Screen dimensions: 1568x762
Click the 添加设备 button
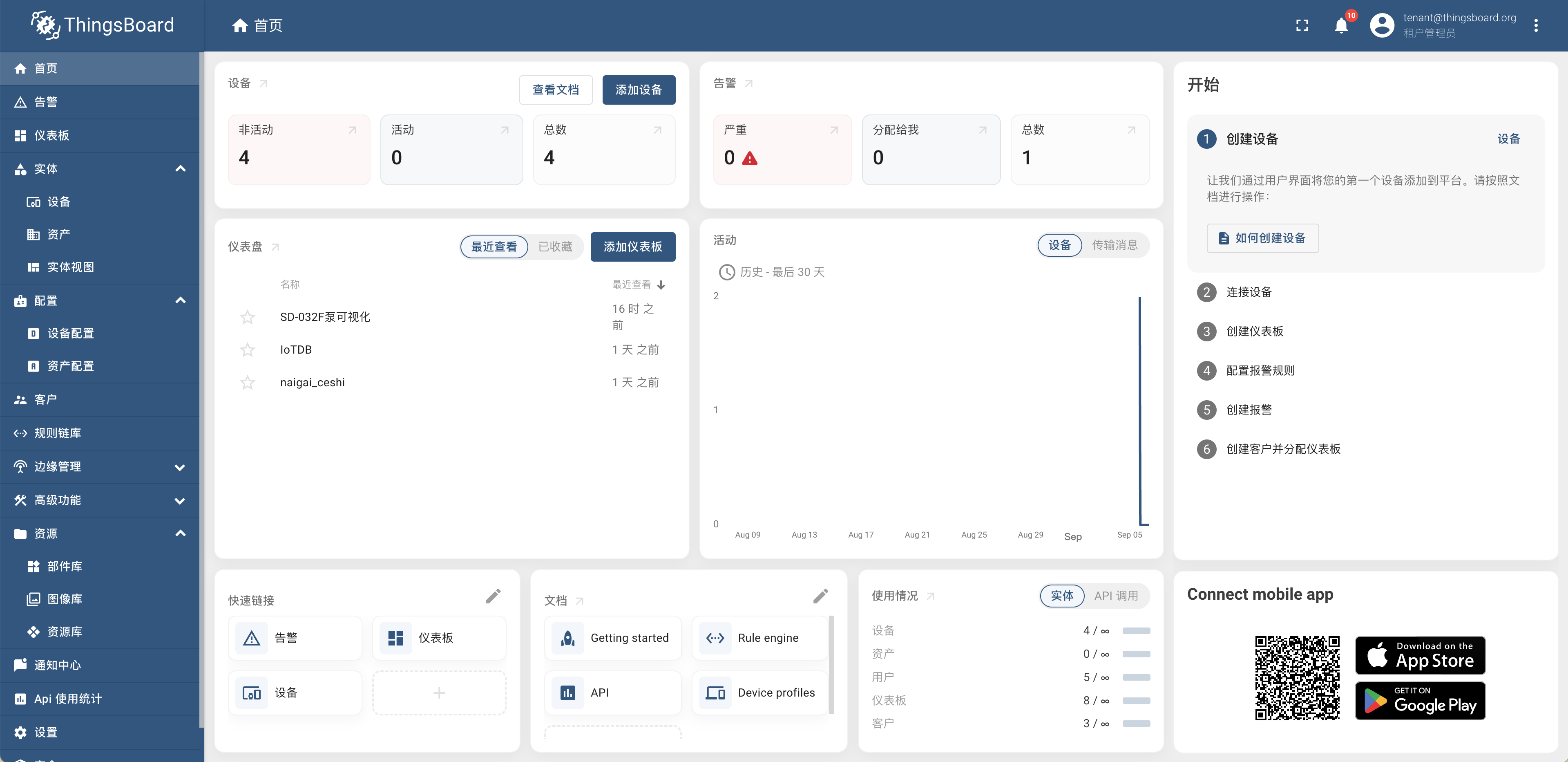pos(639,90)
